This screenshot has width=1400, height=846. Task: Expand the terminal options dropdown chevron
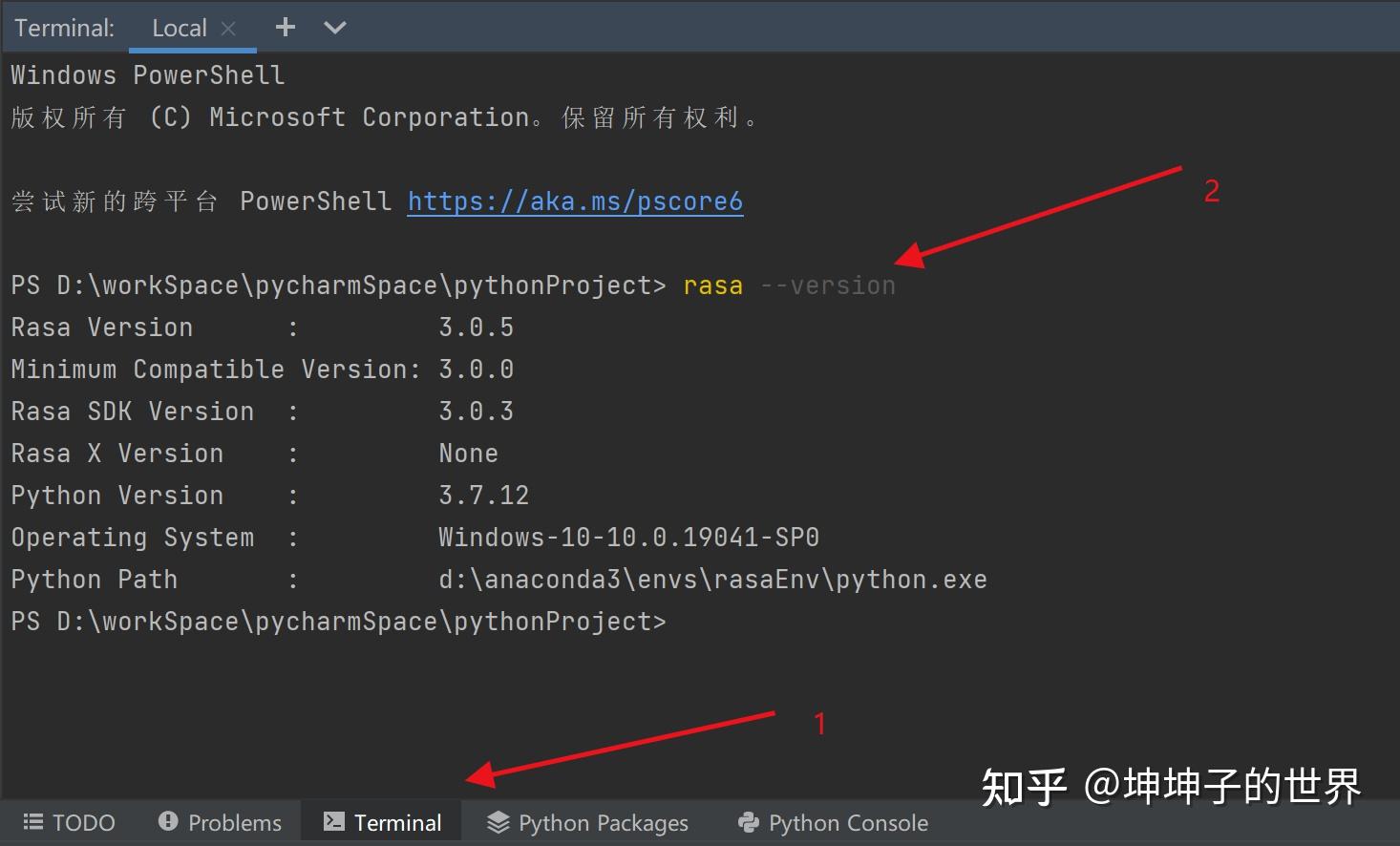[x=334, y=28]
